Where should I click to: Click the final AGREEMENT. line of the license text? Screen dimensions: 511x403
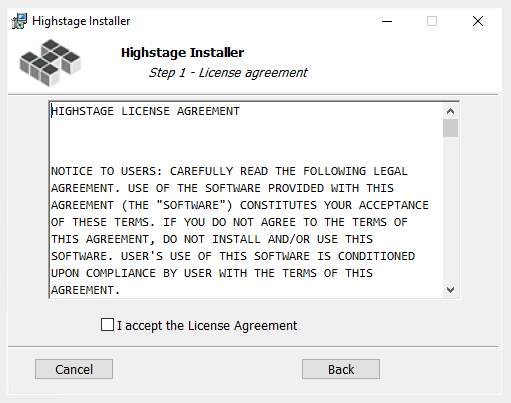tap(85, 290)
